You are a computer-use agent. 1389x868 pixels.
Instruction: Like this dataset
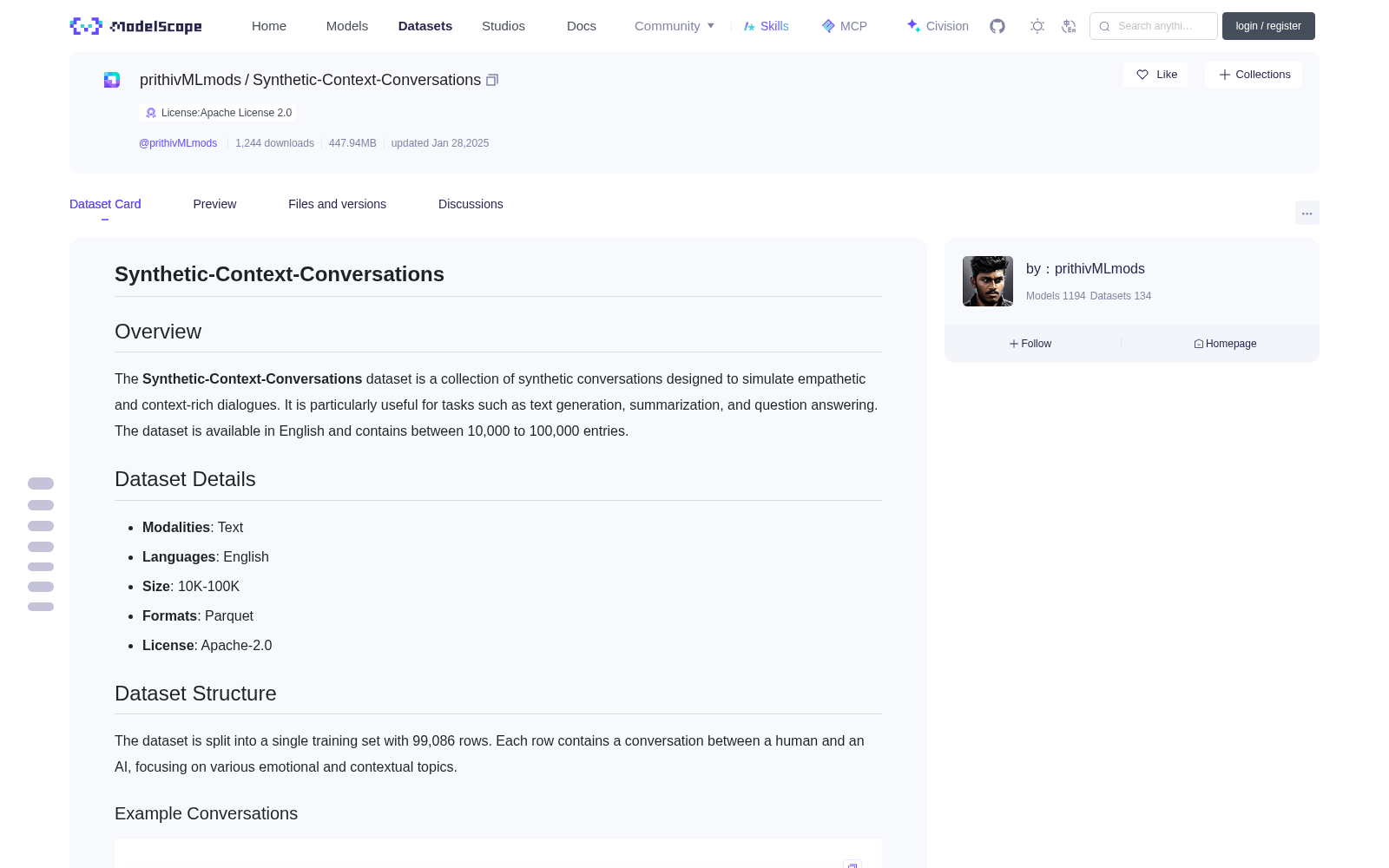point(1156,75)
